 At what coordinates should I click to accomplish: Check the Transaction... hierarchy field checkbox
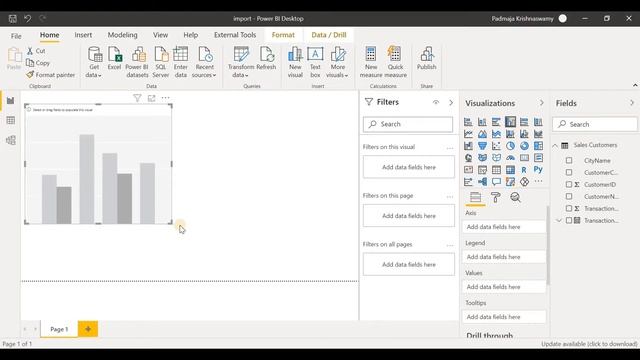pyautogui.click(x=569, y=220)
